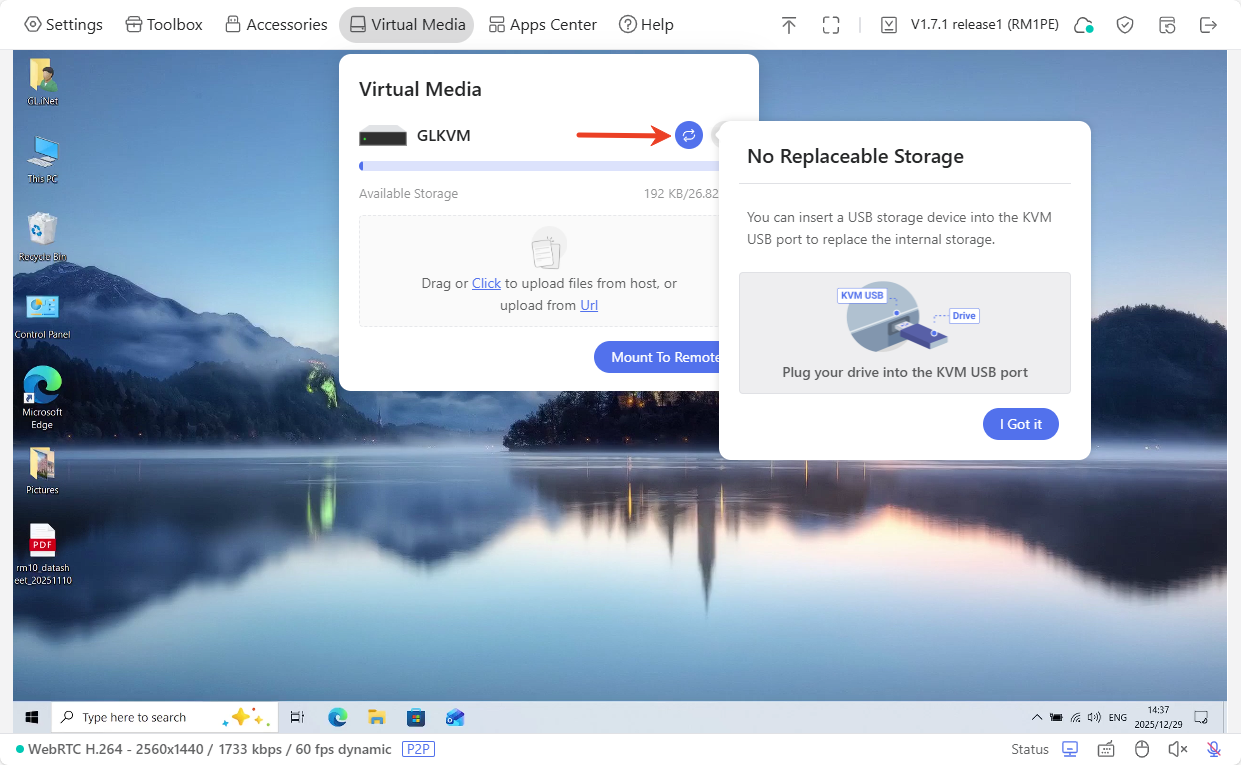
Task: Click the I Got it button
Action: (1020, 423)
